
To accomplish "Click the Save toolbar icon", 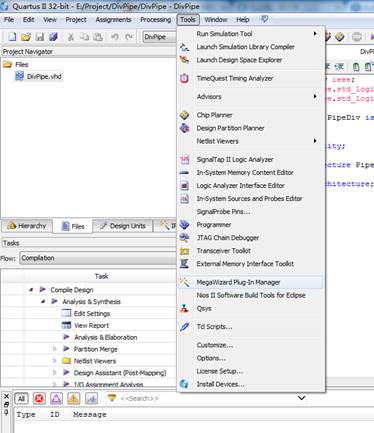I will [40, 37].
